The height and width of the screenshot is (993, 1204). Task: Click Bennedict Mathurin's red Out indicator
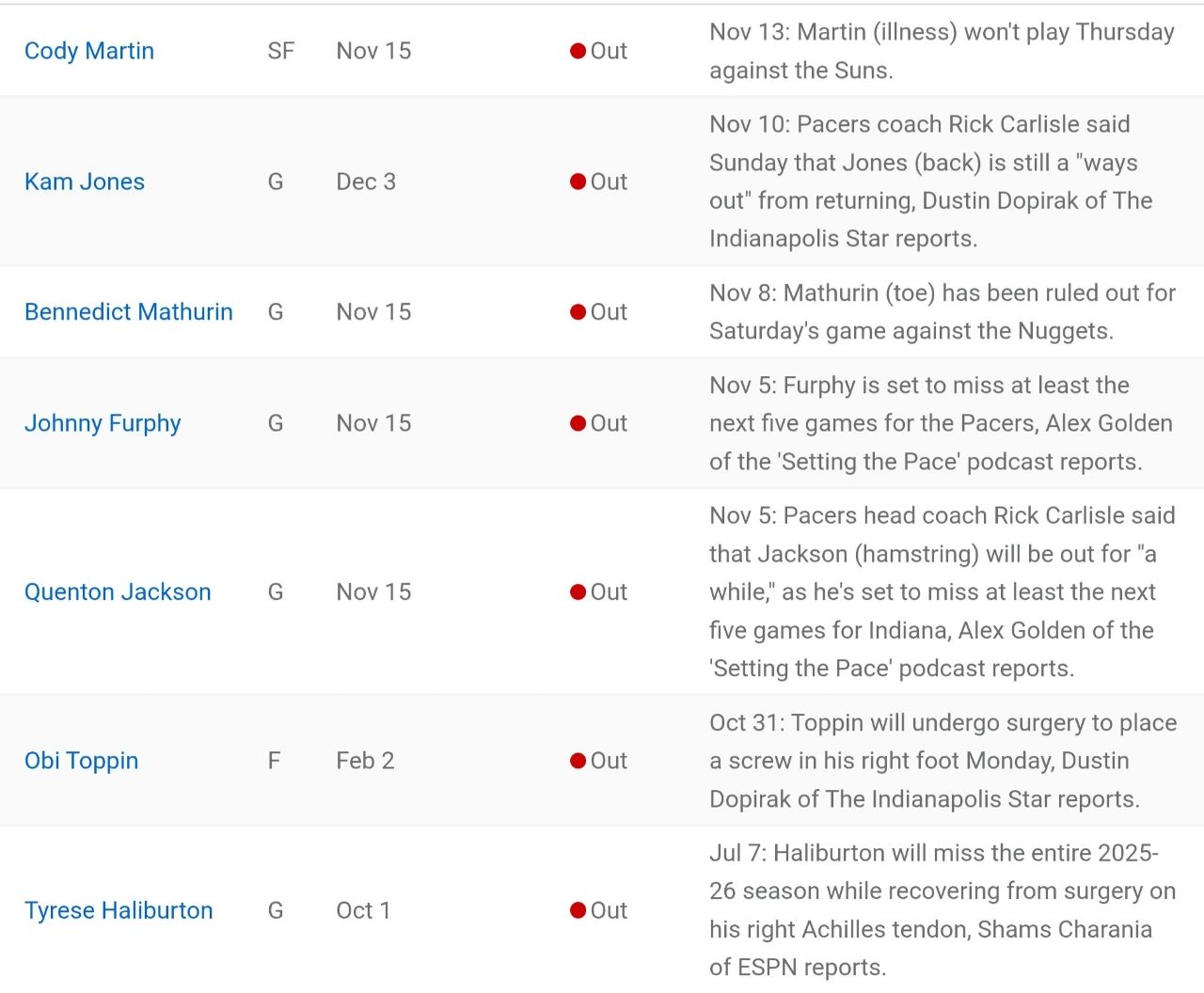point(578,312)
